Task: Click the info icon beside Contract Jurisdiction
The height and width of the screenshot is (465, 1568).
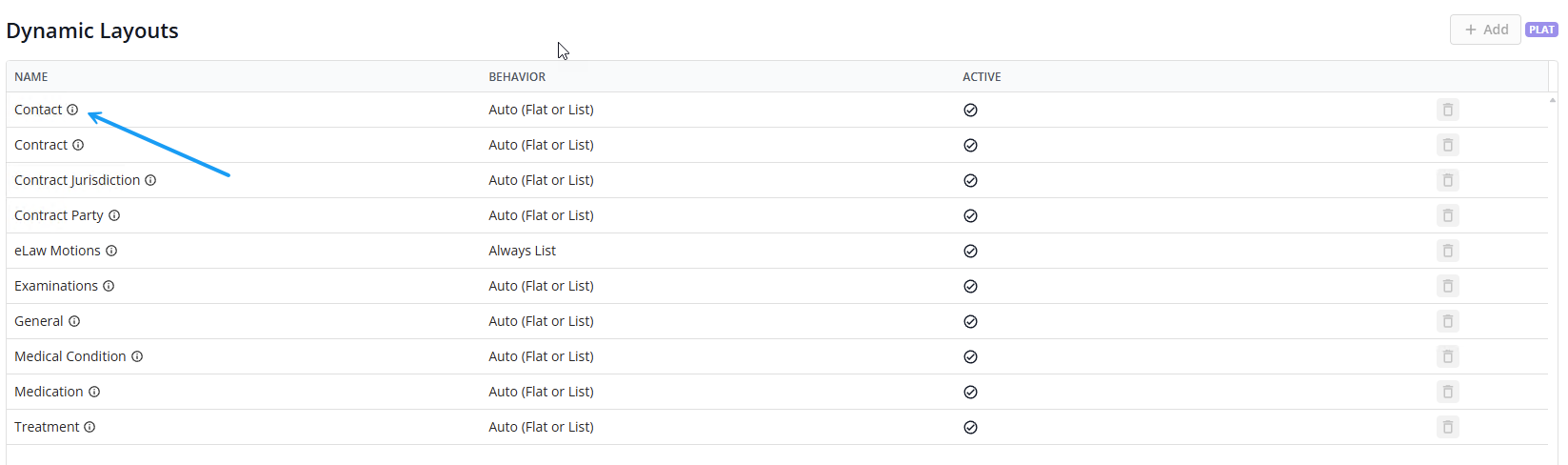Action: point(150,180)
